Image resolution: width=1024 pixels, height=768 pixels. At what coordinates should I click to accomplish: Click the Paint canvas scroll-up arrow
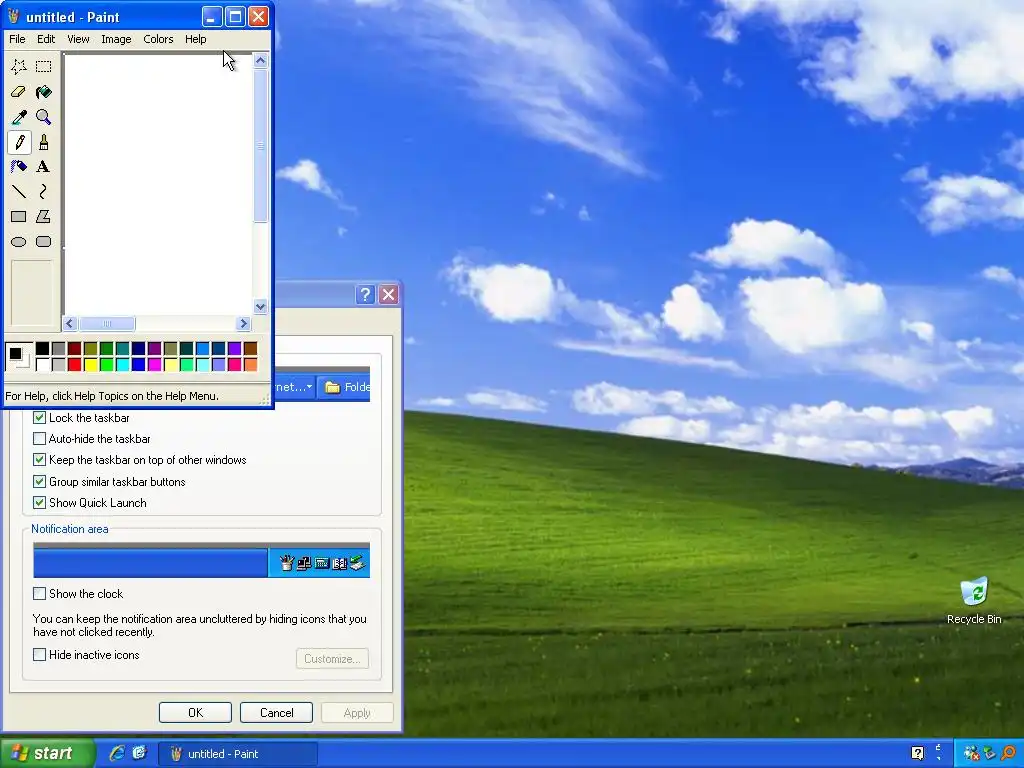coord(260,61)
